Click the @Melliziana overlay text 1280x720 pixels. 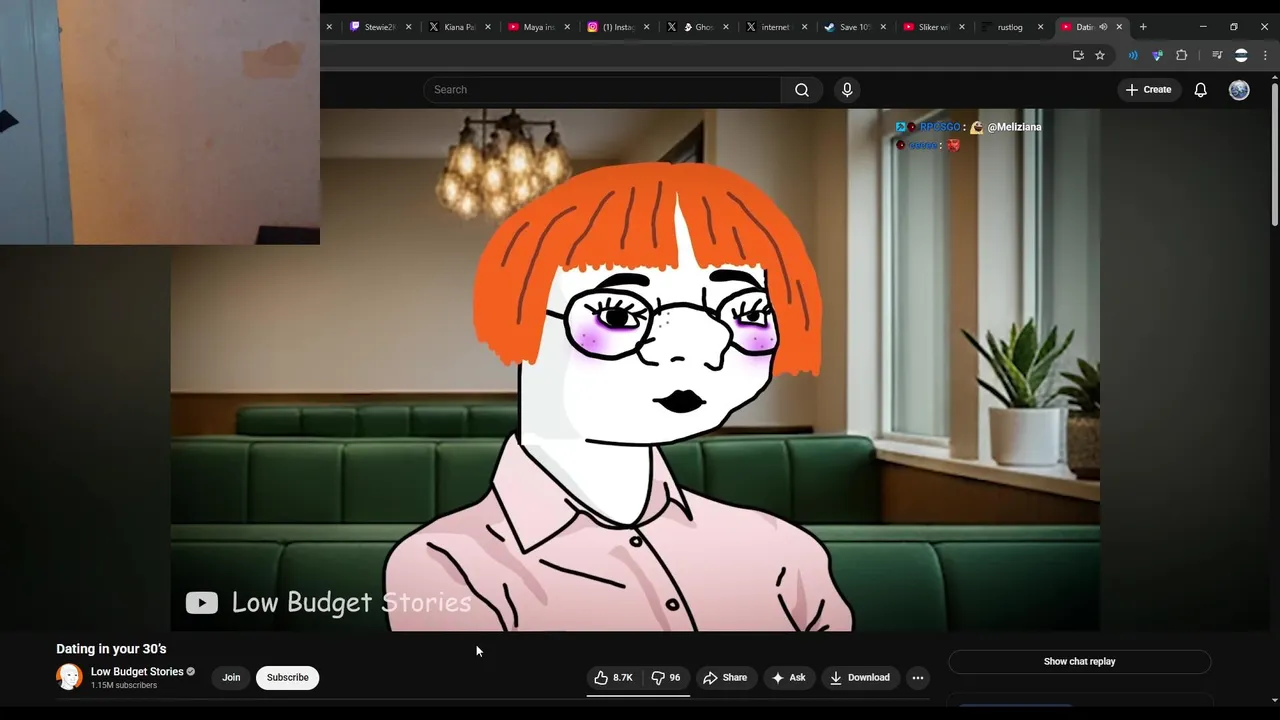1014,127
